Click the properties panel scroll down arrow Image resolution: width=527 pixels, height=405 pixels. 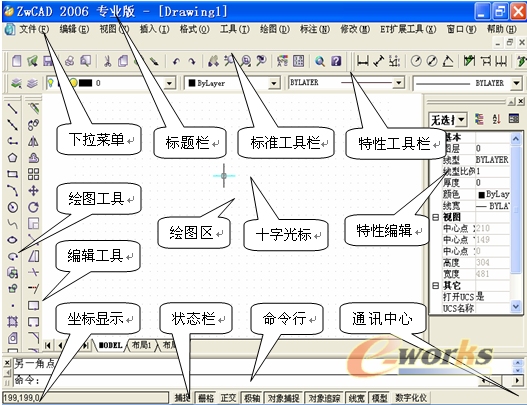(516, 306)
